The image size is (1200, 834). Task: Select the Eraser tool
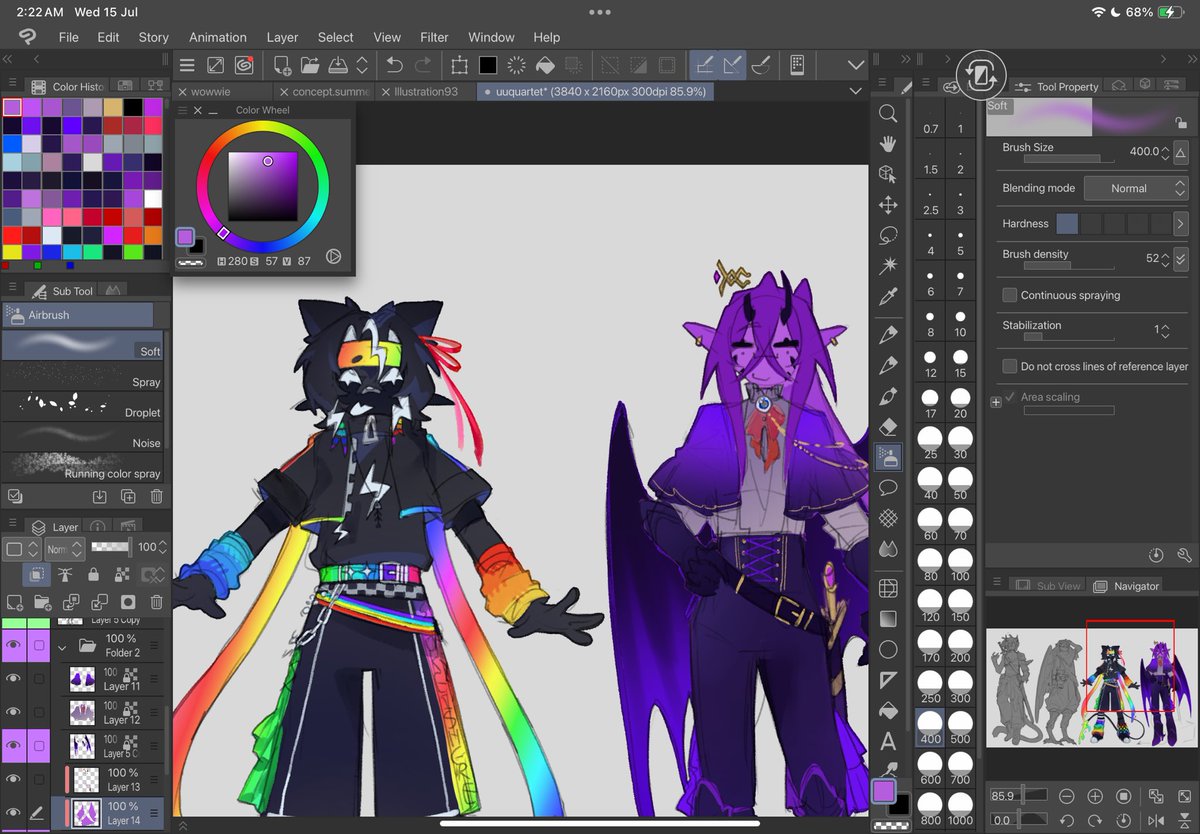887,427
